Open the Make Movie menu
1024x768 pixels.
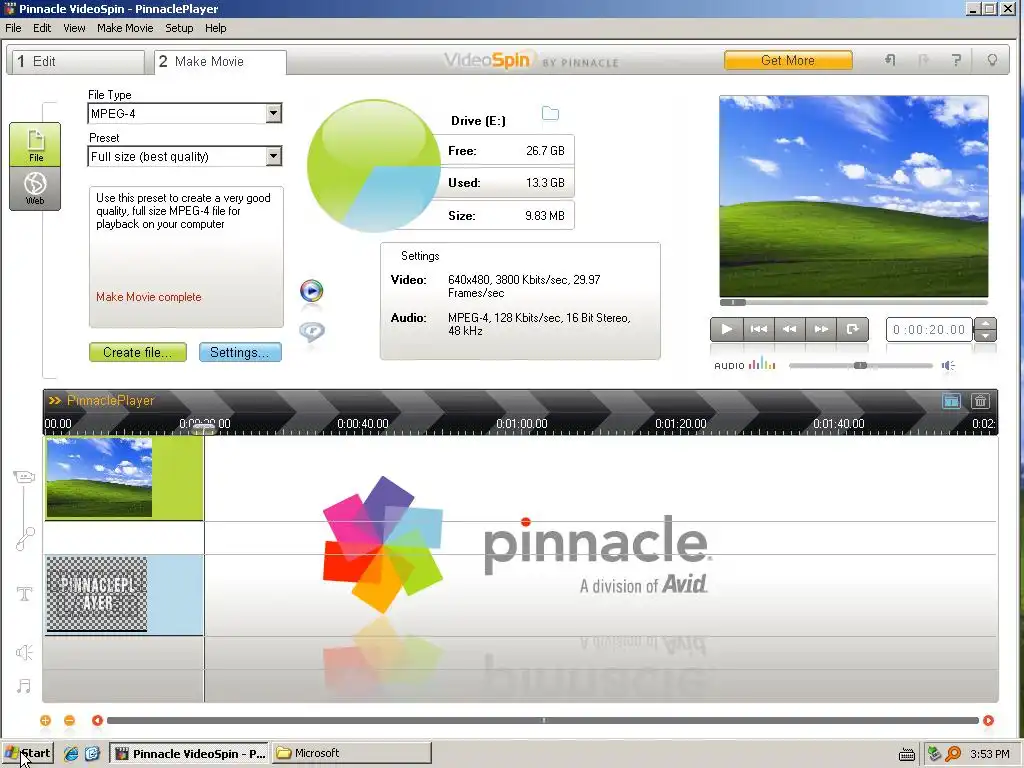click(x=125, y=28)
